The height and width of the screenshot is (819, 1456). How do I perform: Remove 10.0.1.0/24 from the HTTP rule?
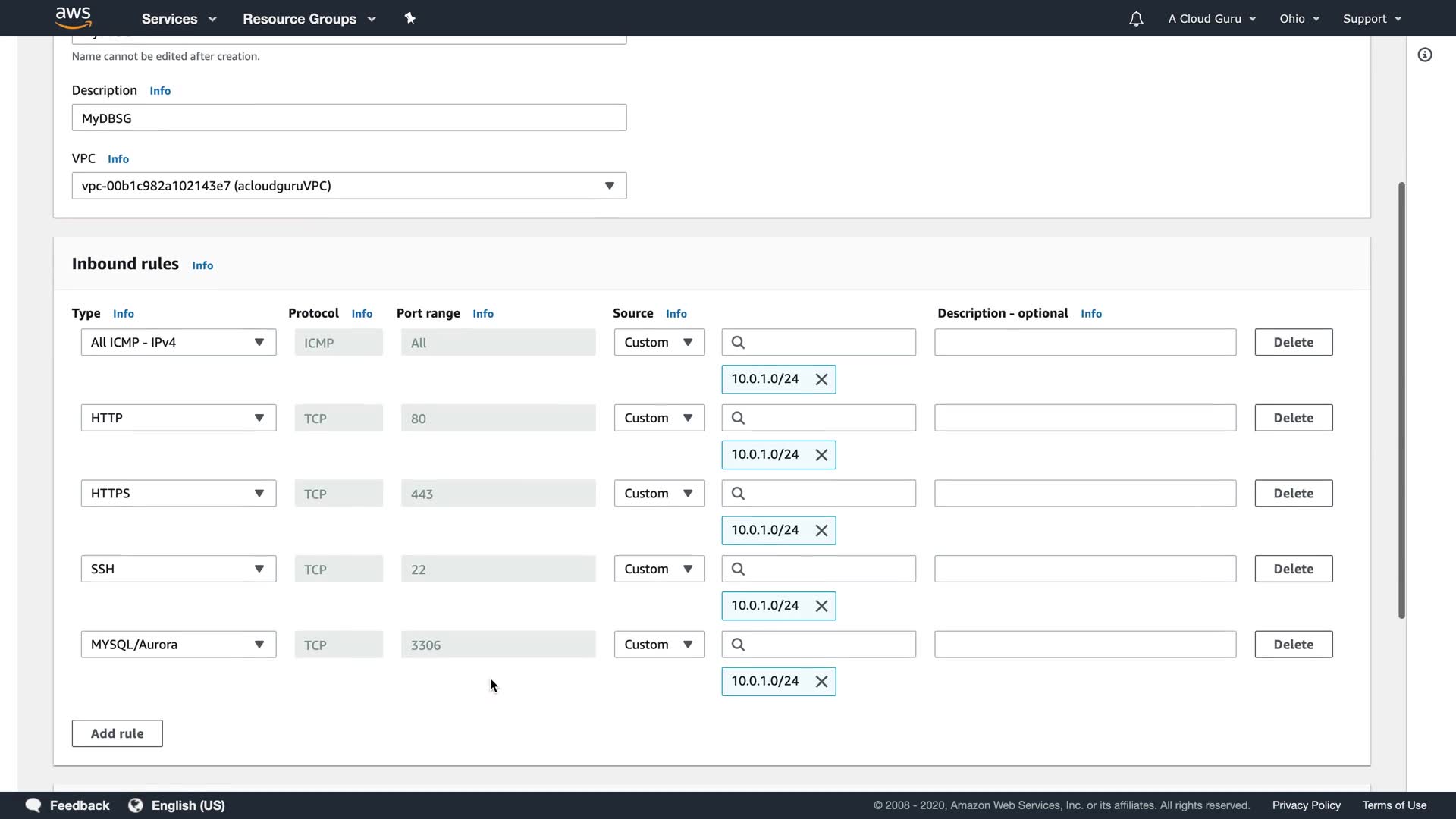(x=821, y=455)
